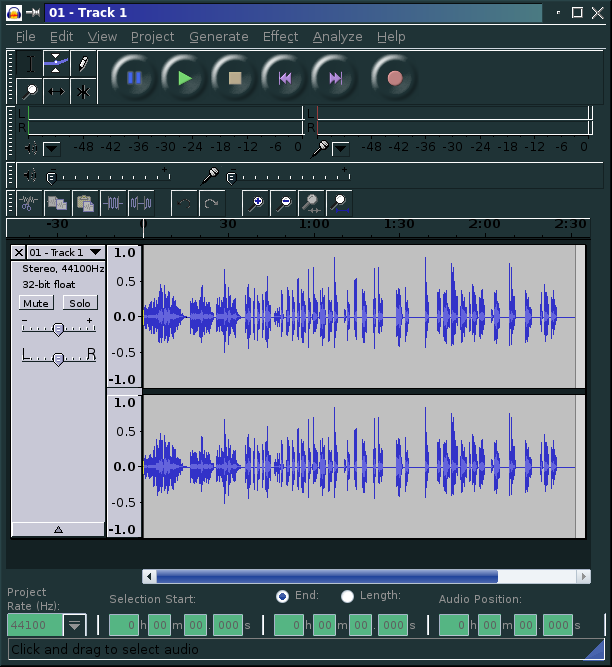Click the Record button
The height and width of the screenshot is (667, 612).
pos(394,77)
